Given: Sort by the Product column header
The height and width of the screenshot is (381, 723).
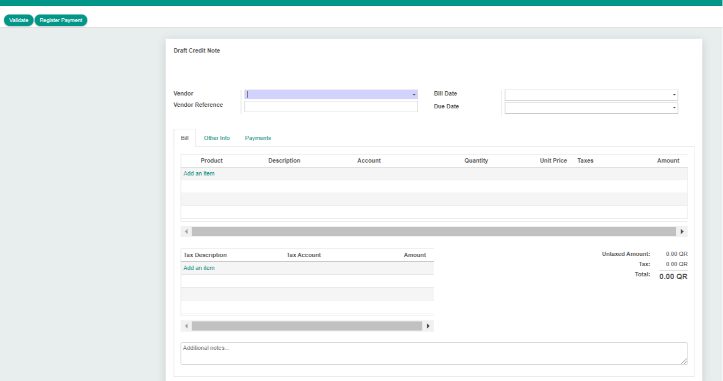Looking at the screenshot, I should 212,161.
